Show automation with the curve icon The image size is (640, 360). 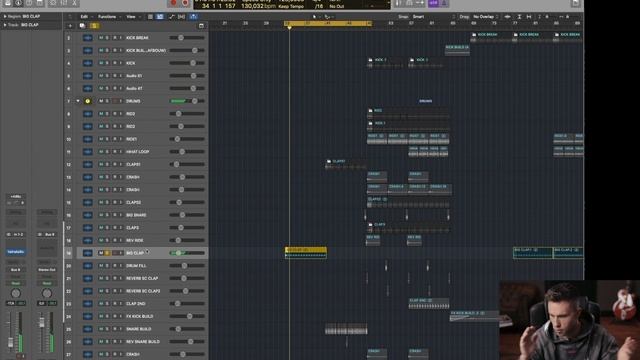click(171, 17)
